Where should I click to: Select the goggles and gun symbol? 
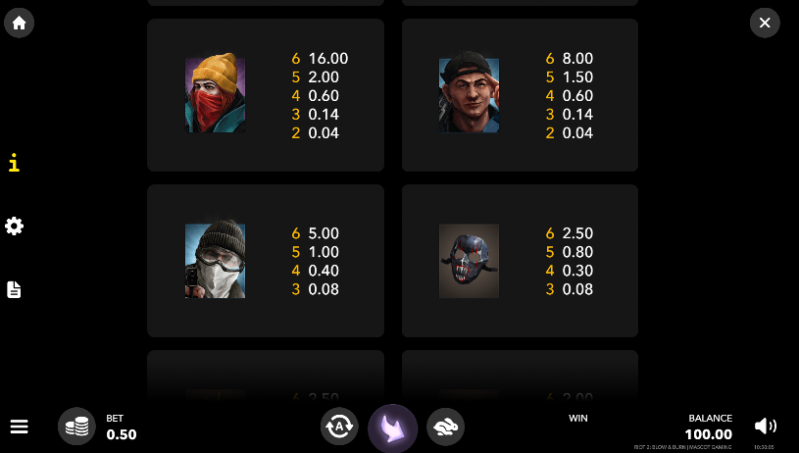[215, 259]
